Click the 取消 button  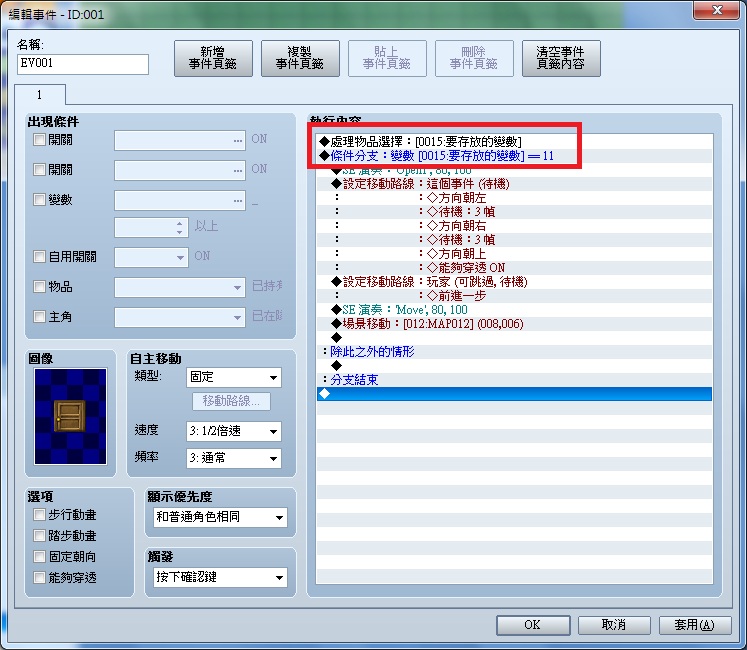(x=614, y=625)
